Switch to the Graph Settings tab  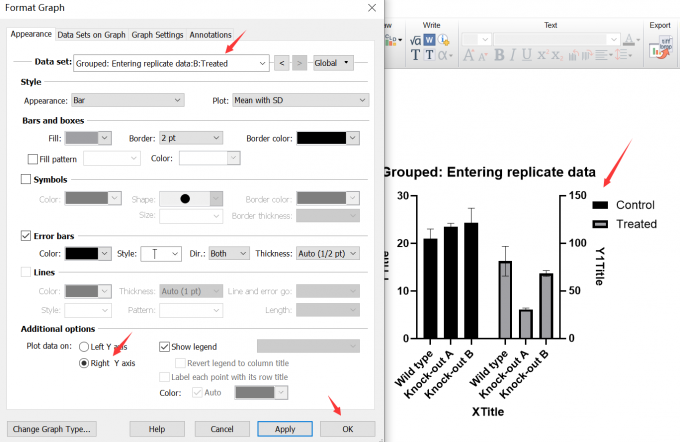tap(157, 35)
